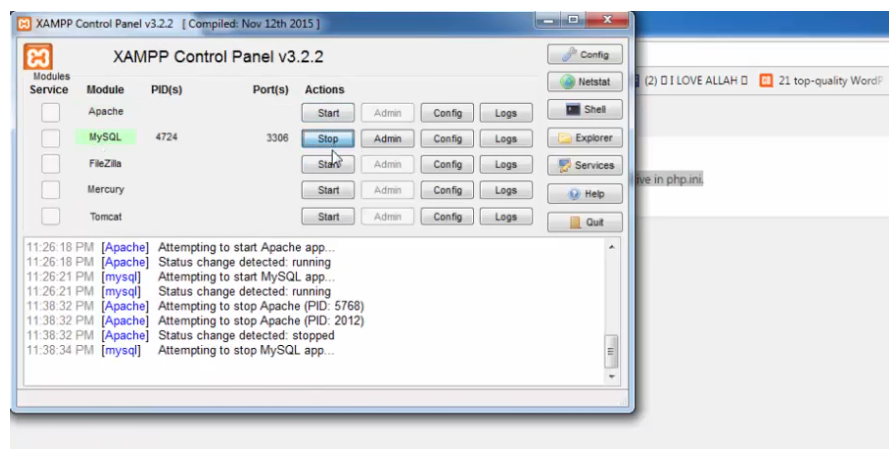Start the FileZilla module
The height and width of the screenshot is (449, 889).
(328, 164)
